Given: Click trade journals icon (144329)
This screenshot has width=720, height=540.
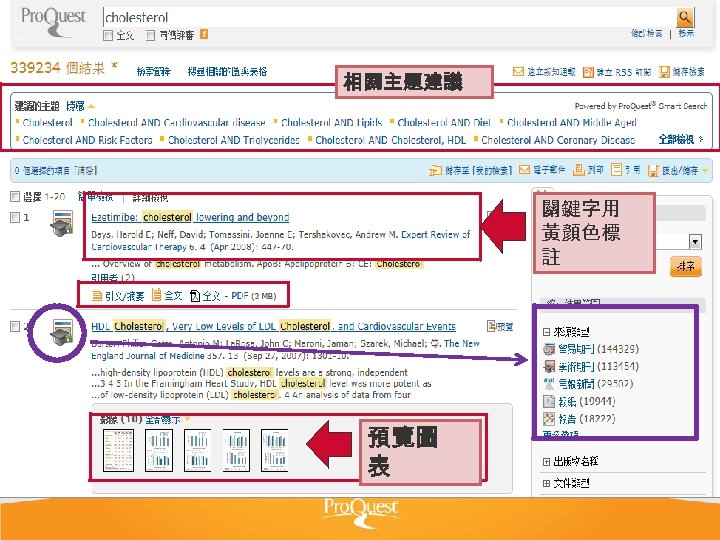Looking at the screenshot, I should pos(549,349).
